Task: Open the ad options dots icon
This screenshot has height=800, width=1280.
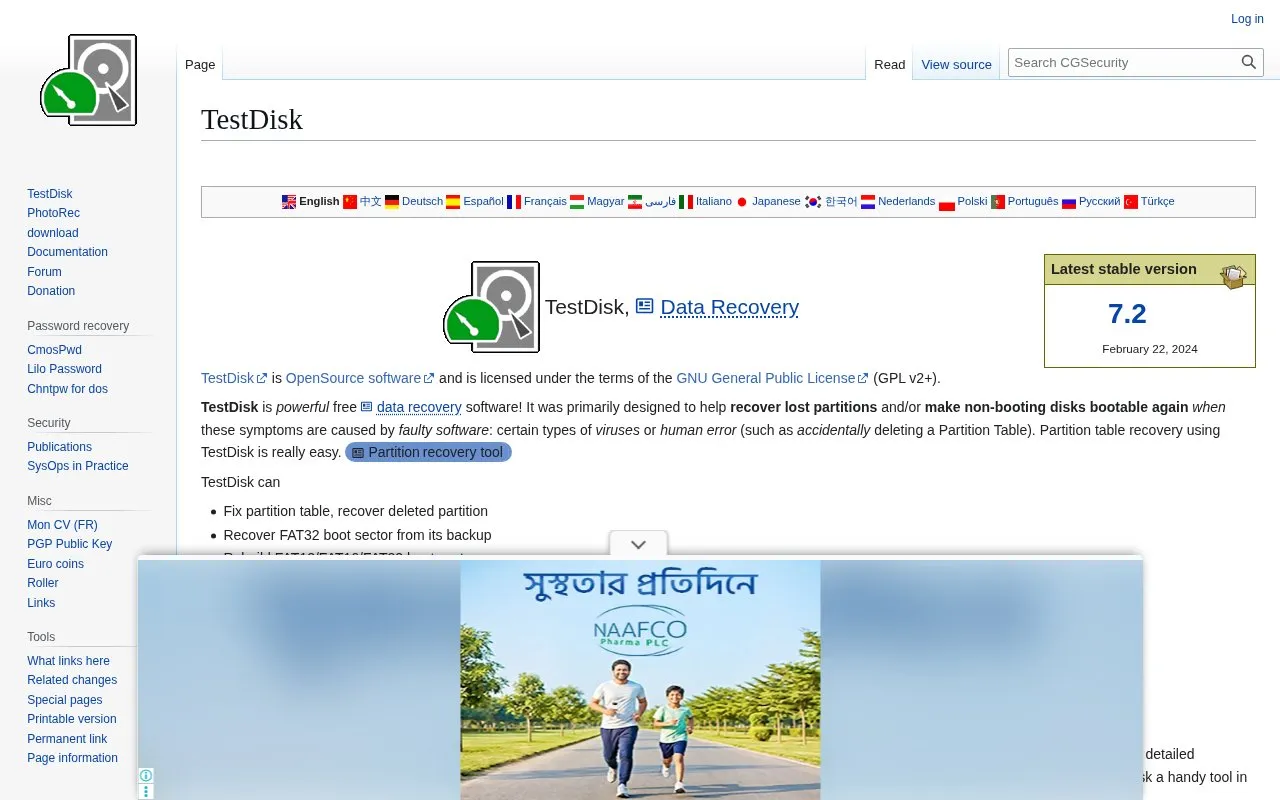Action: click(x=146, y=792)
